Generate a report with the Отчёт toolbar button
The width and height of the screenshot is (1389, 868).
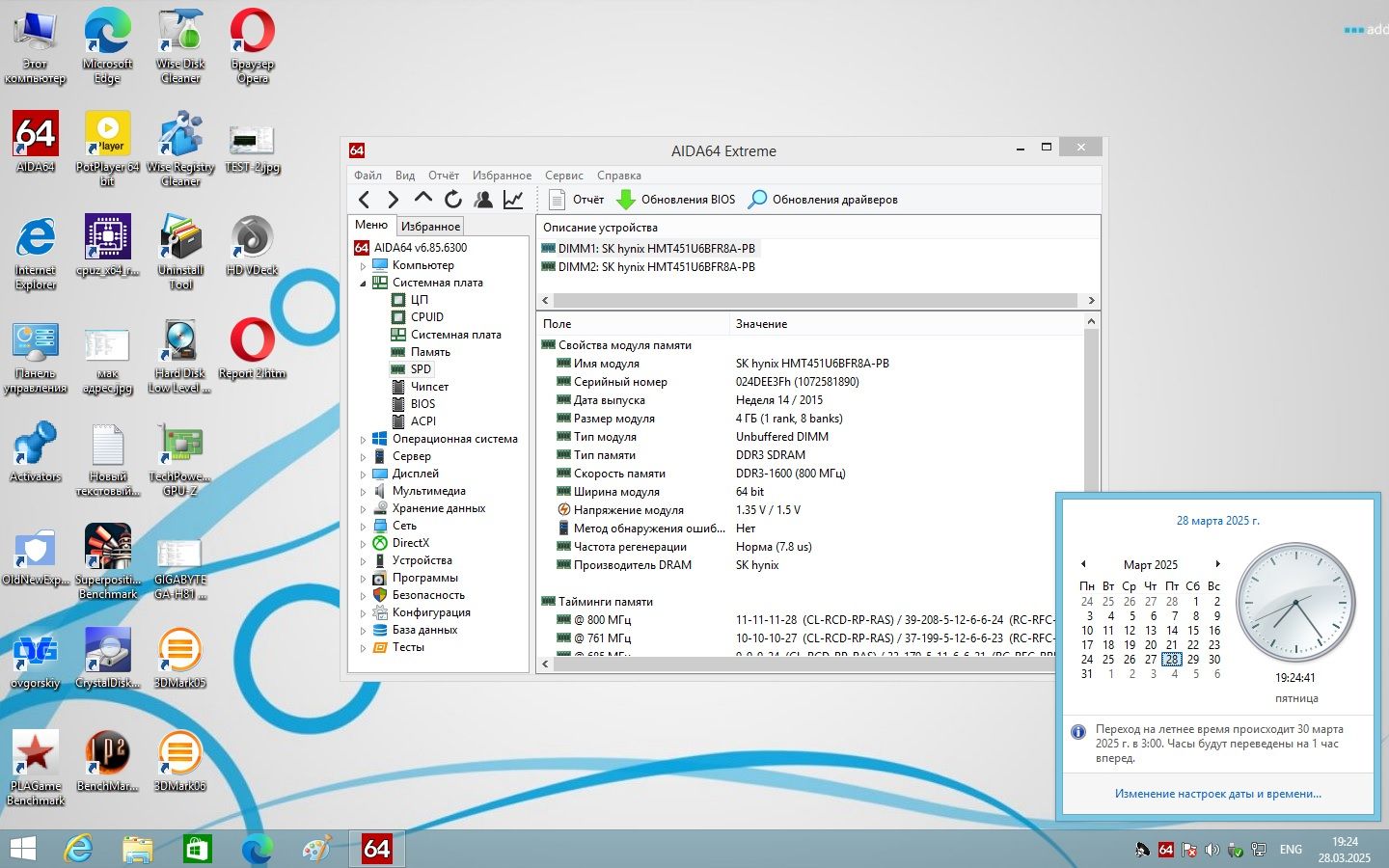(x=576, y=200)
